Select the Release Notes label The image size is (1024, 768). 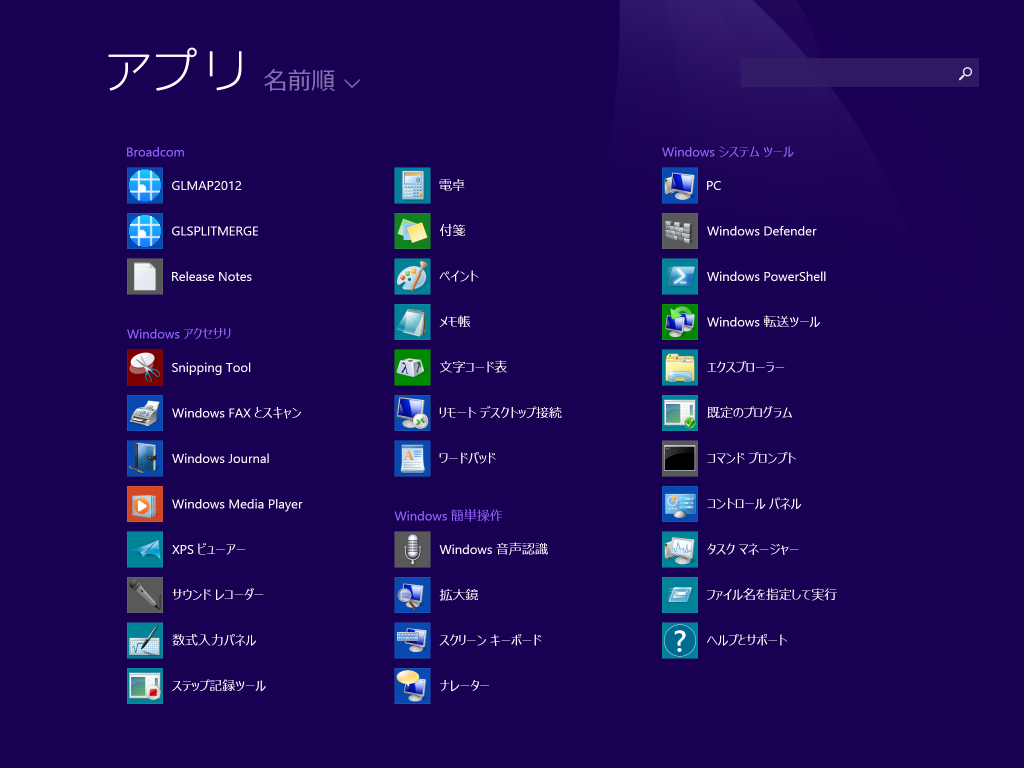point(212,276)
